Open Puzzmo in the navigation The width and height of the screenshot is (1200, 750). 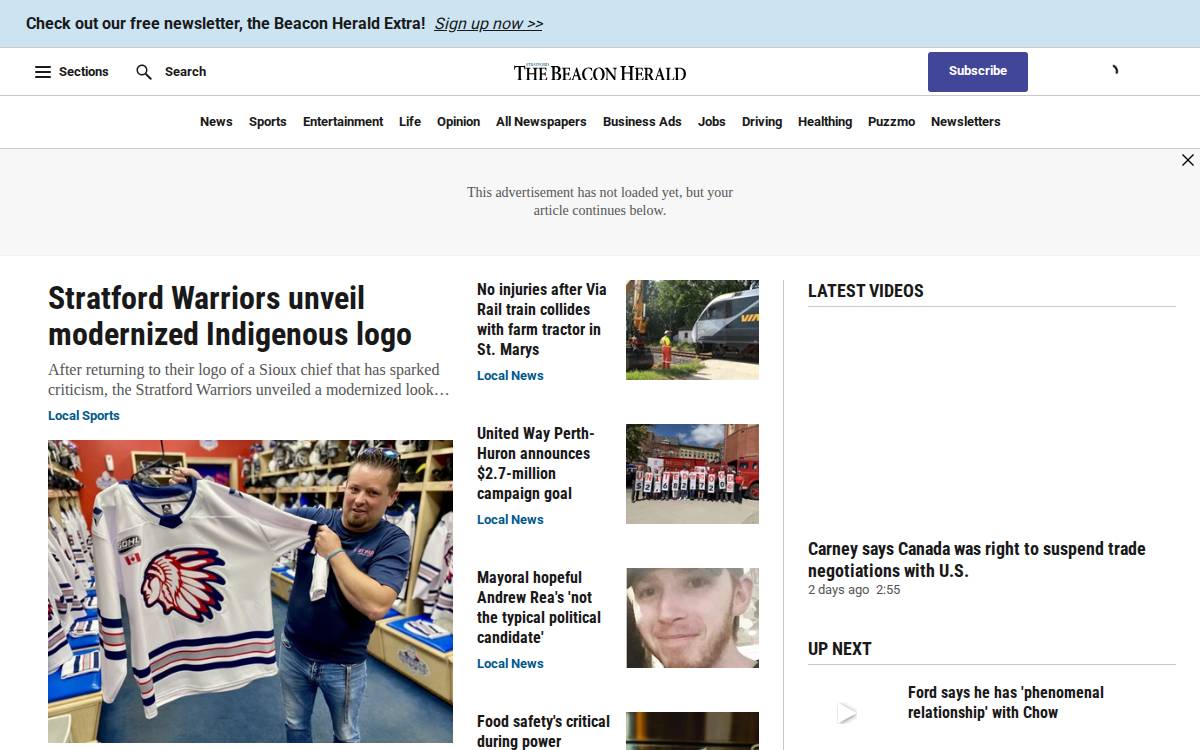click(892, 122)
